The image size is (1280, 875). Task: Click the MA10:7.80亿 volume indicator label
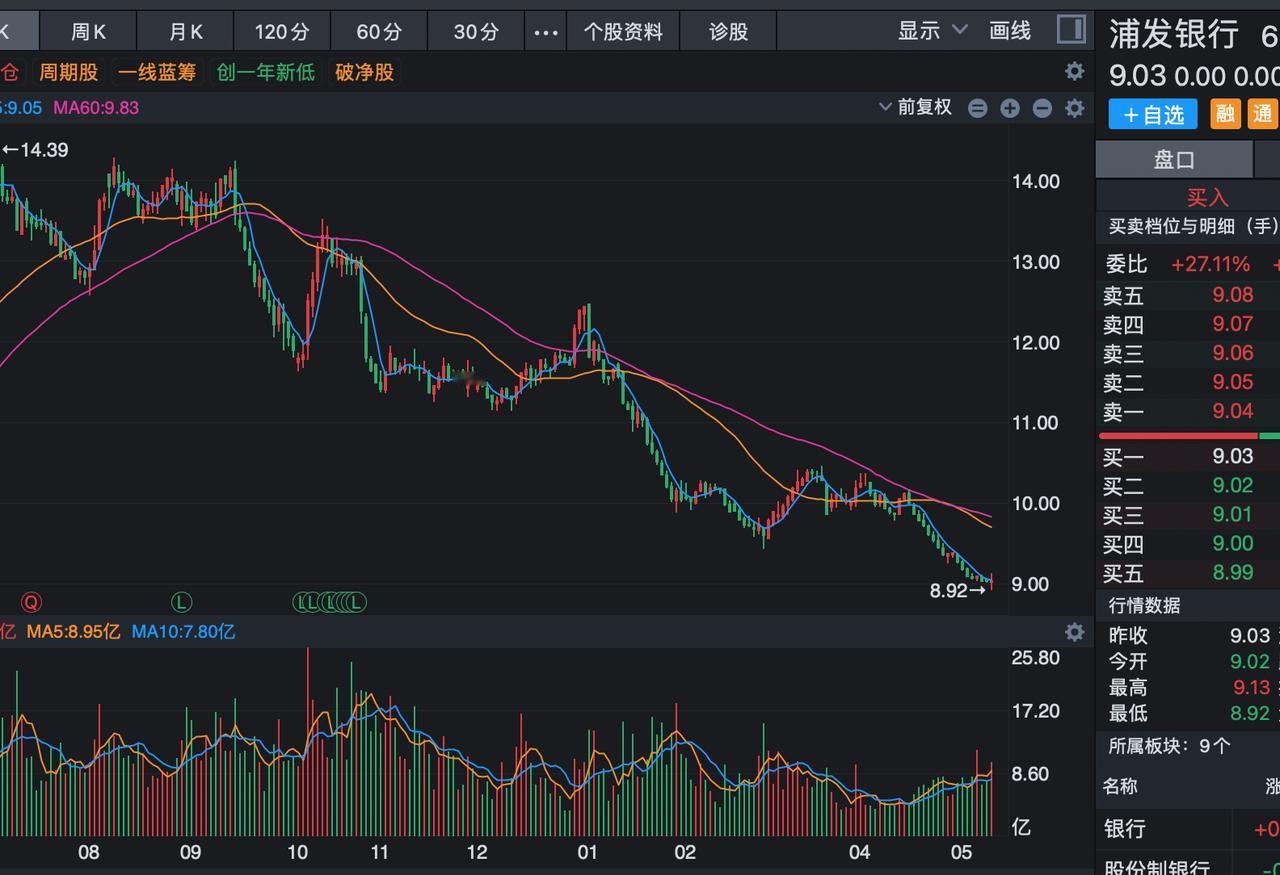click(184, 632)
